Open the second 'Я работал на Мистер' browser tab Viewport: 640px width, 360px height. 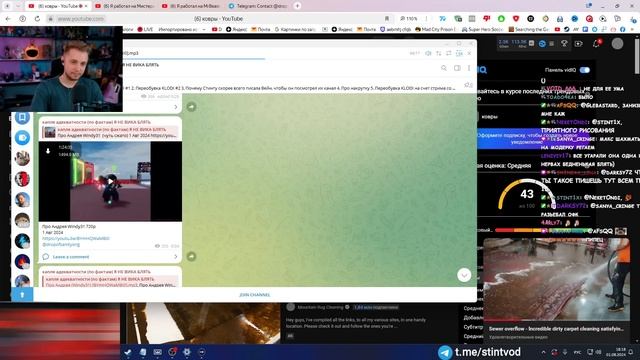[x=125, y=6]
